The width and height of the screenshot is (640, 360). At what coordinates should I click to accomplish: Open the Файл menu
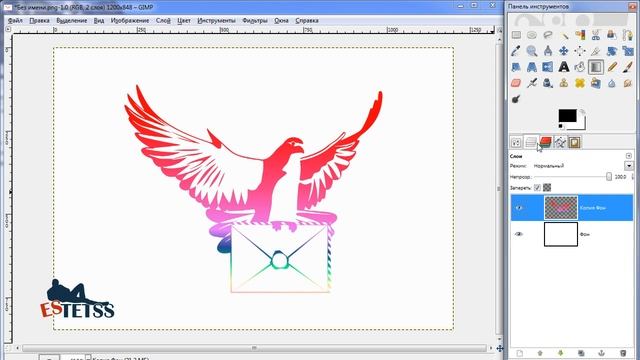[16, 20]
